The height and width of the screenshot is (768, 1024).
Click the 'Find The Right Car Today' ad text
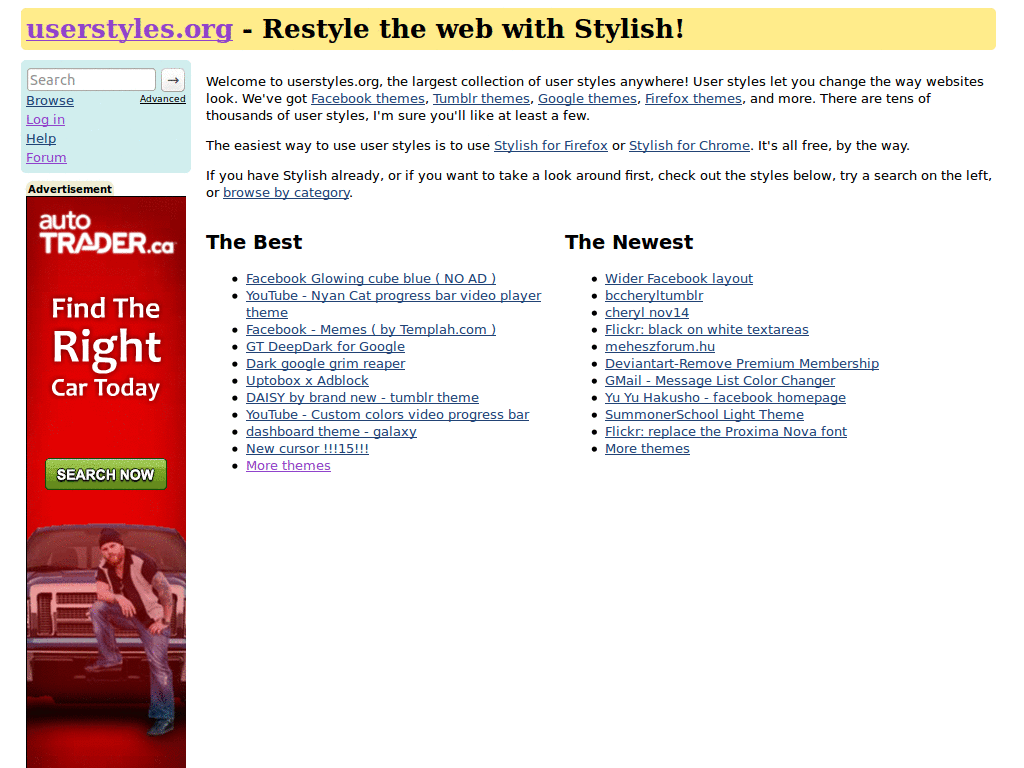pos(106,347)
